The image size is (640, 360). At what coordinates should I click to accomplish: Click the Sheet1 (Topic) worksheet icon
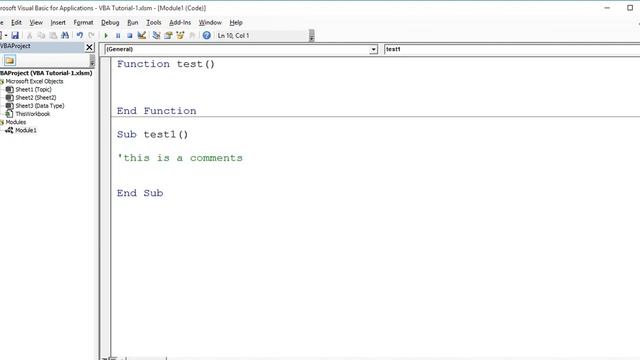tap(9, 89)
